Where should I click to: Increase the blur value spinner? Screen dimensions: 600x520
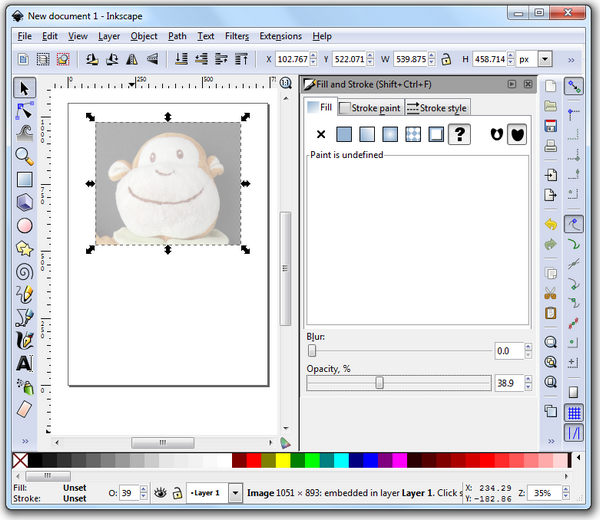tap(528, 347)
